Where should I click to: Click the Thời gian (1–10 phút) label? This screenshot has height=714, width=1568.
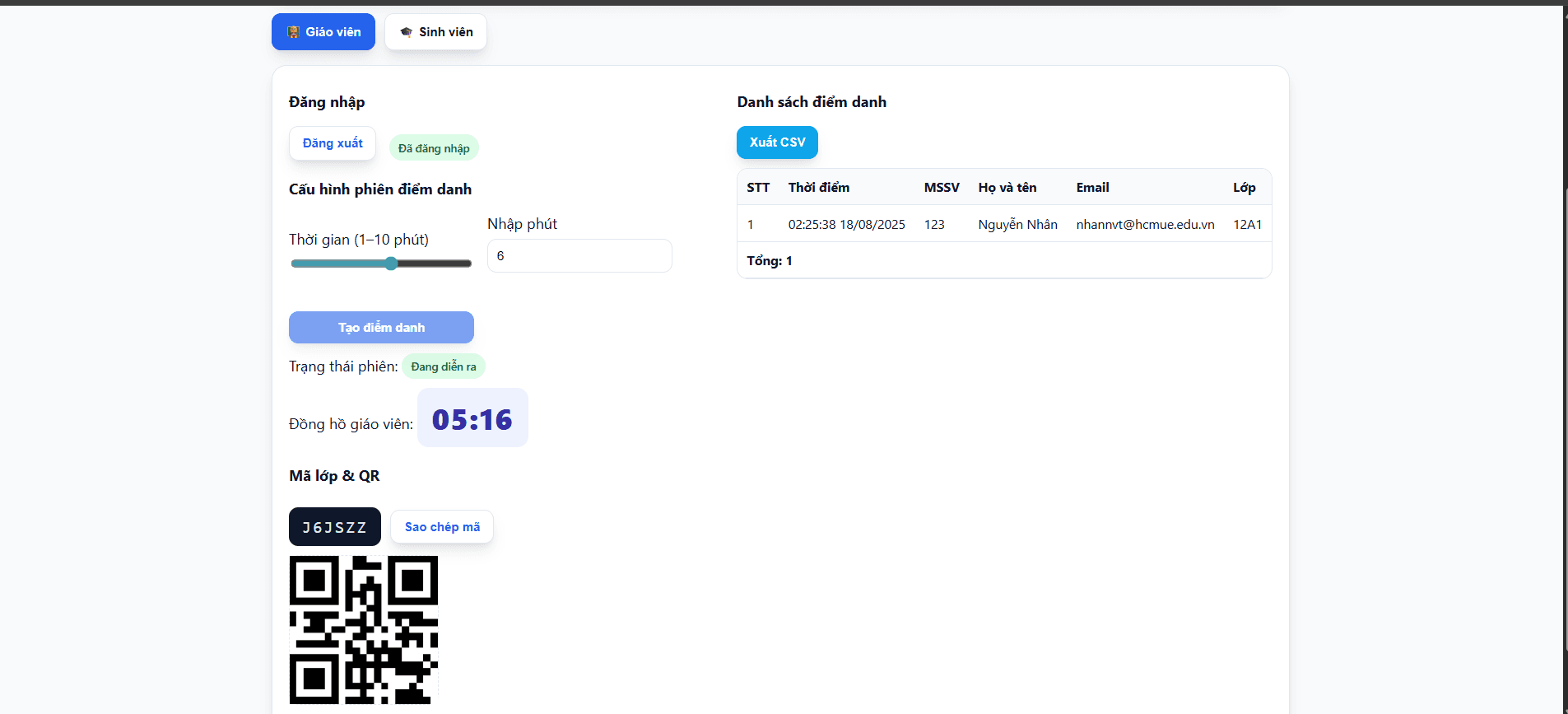(x=359, y=240)
